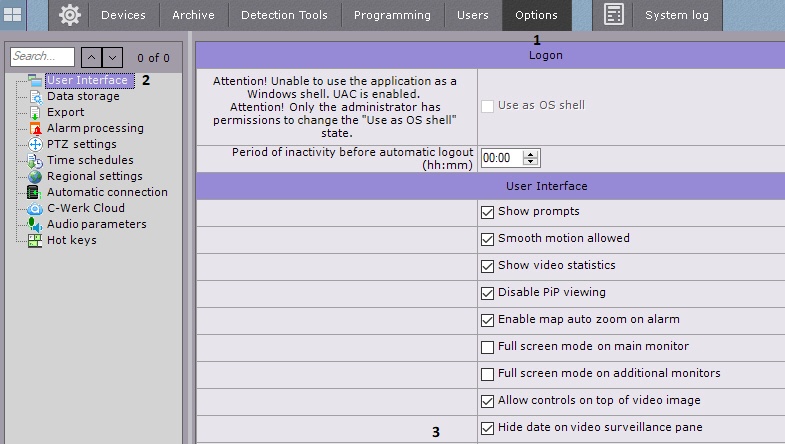
Task: Click the Data storage icon in tree
Action: 35,97
